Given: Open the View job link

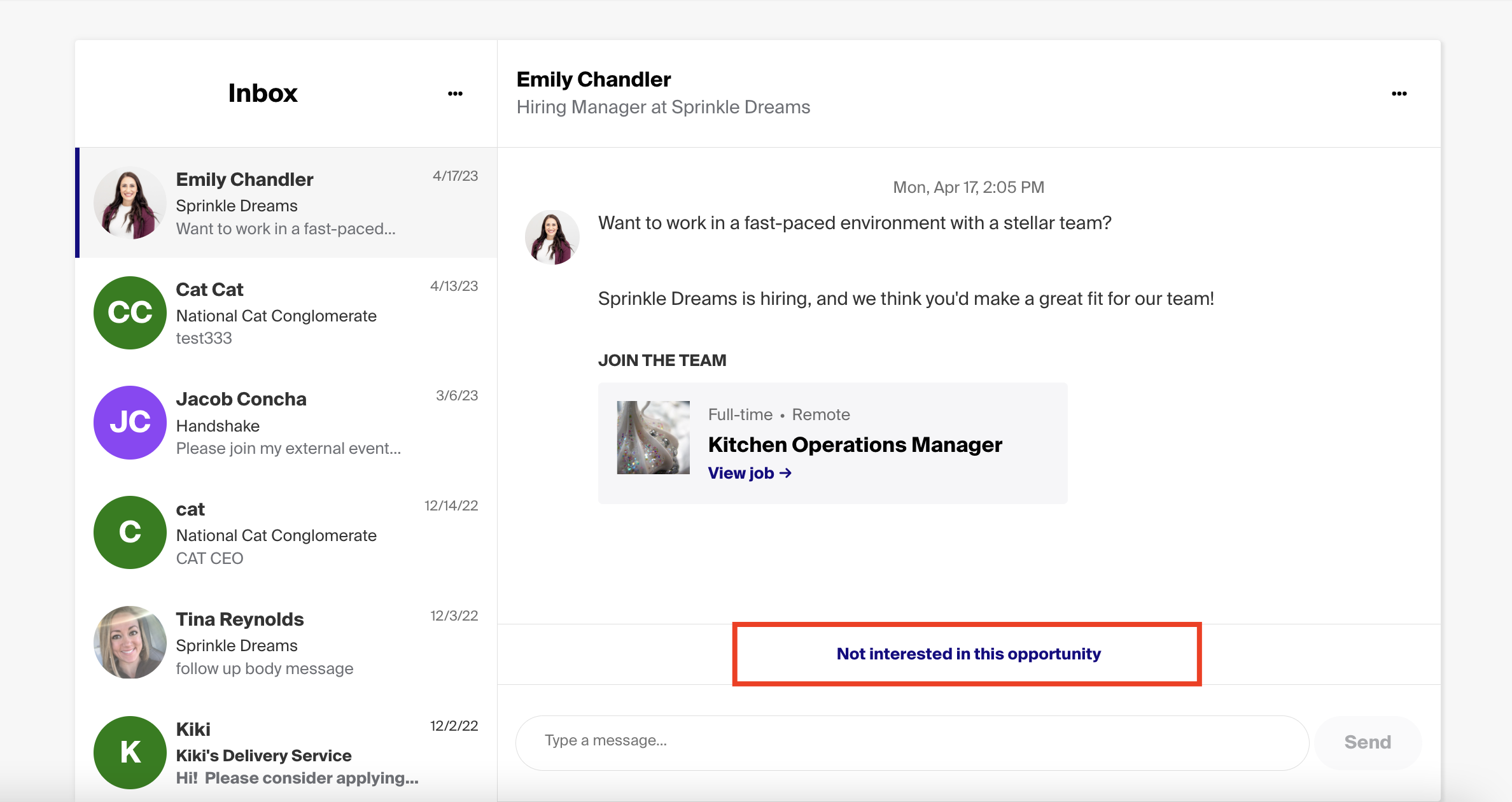Looking at the screenshot, I should (x=750, y=473).
